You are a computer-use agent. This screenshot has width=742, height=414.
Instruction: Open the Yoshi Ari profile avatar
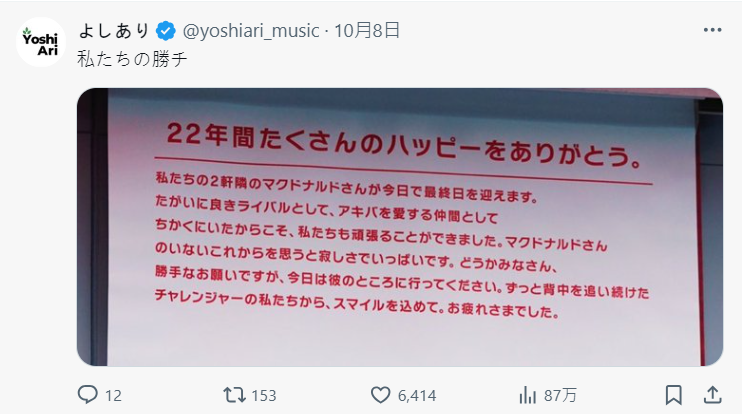[41, 42]
